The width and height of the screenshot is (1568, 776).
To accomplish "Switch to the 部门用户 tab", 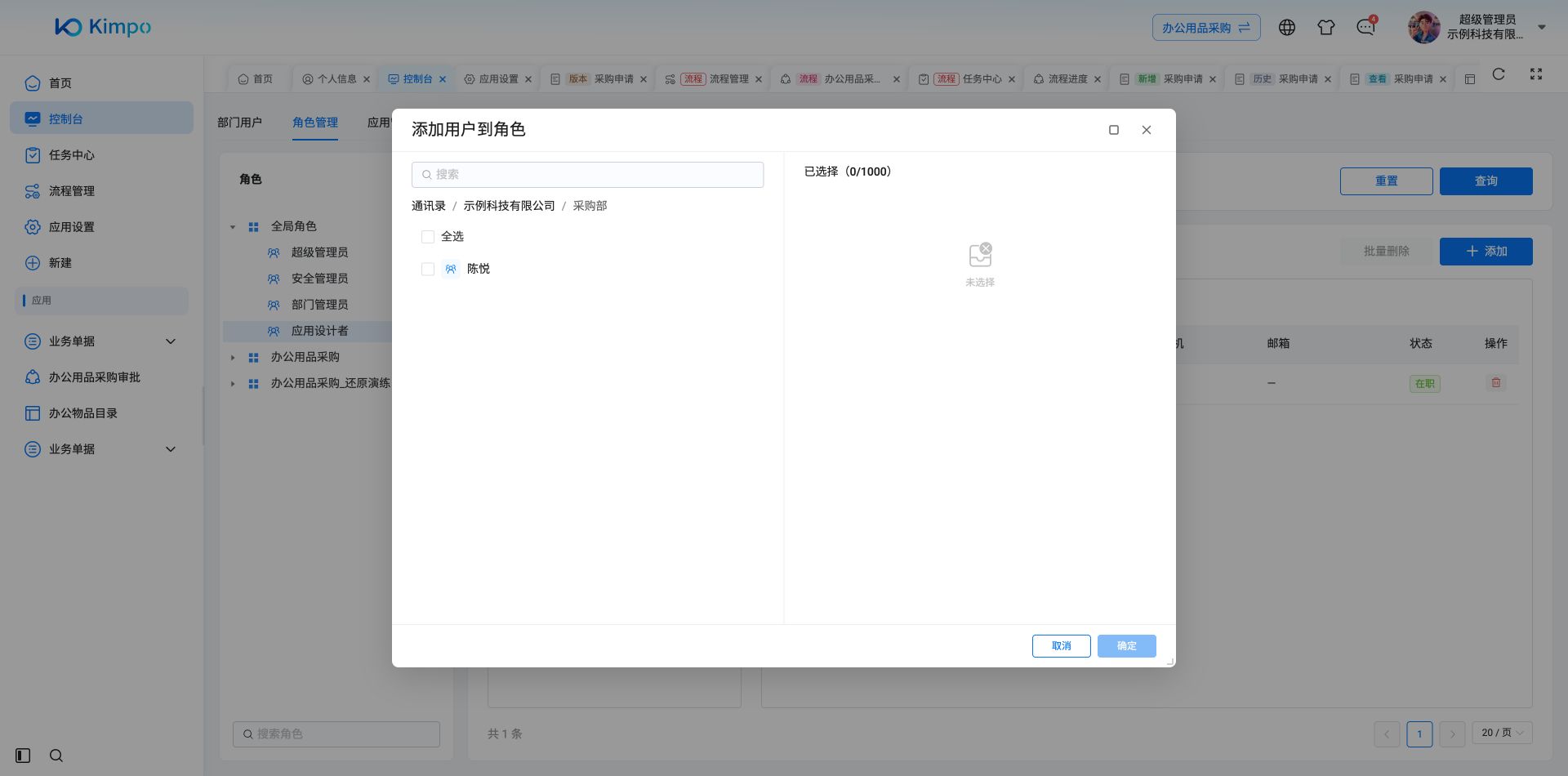I will pos(239,123).
